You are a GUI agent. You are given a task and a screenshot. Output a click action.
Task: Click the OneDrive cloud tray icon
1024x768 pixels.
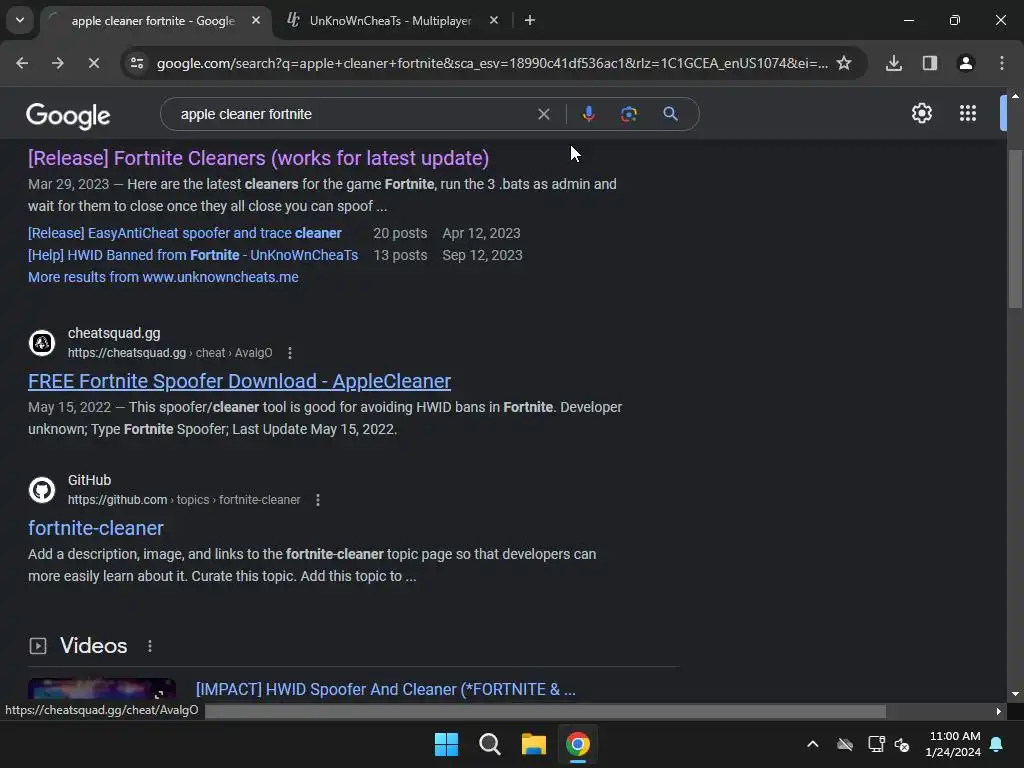845,744
